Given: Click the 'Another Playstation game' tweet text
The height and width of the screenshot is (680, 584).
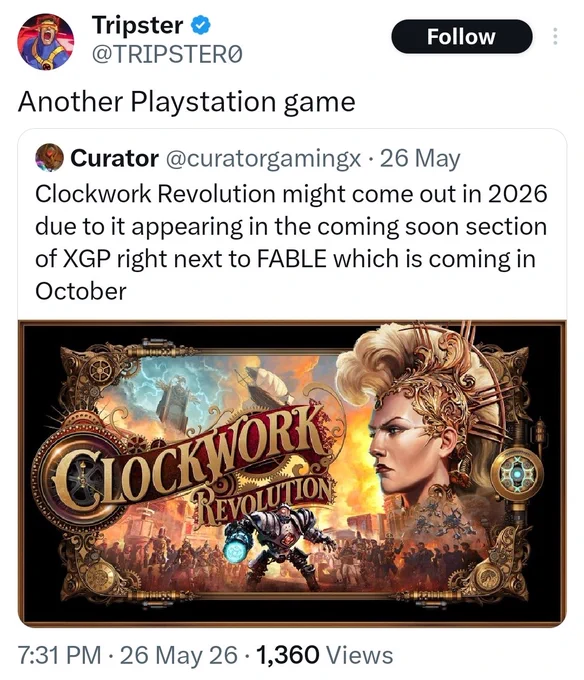Looking at the screenshot, I should click(x=186, y=102).
